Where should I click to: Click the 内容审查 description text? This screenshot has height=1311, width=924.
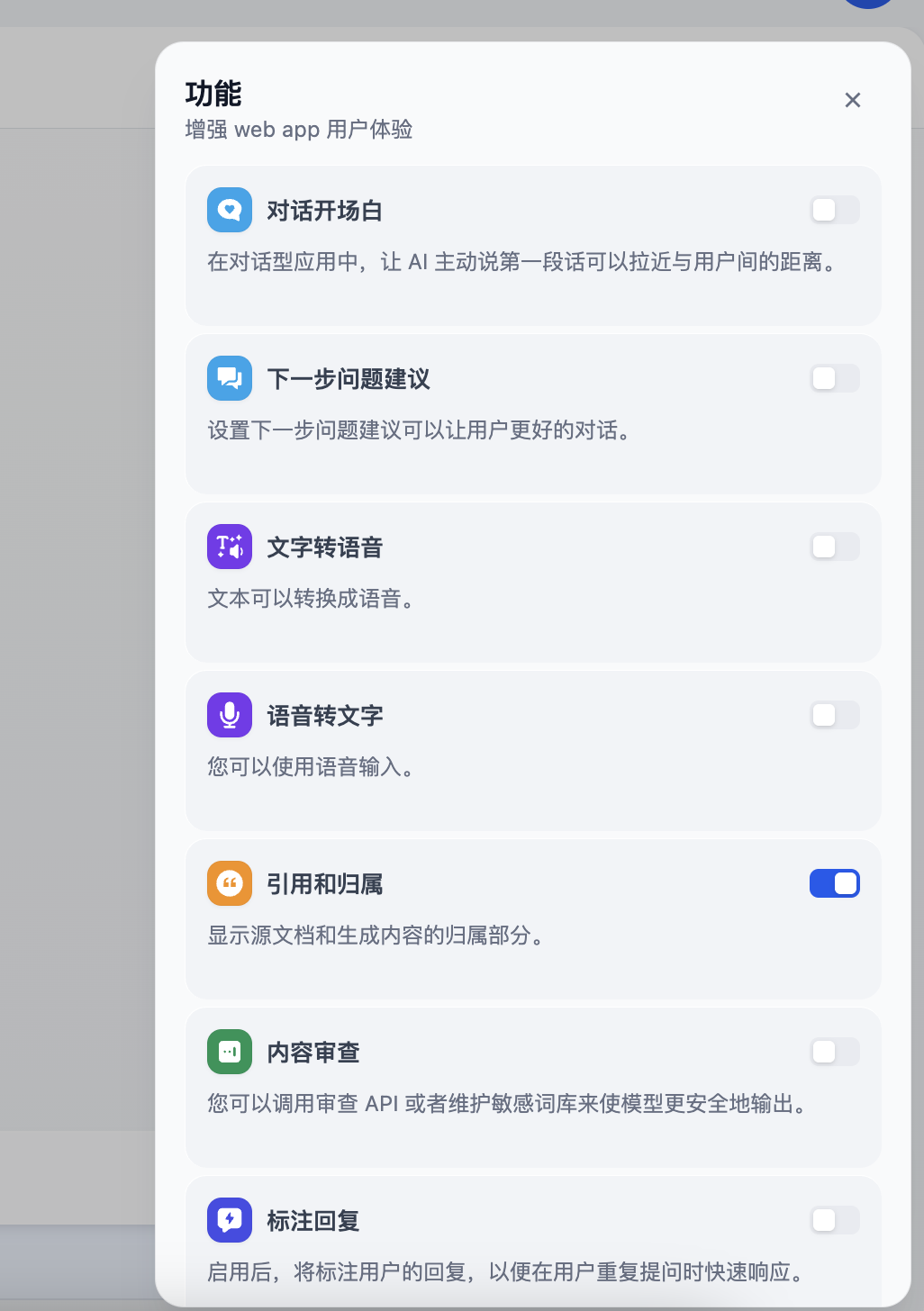click(x=506, y=1104)
